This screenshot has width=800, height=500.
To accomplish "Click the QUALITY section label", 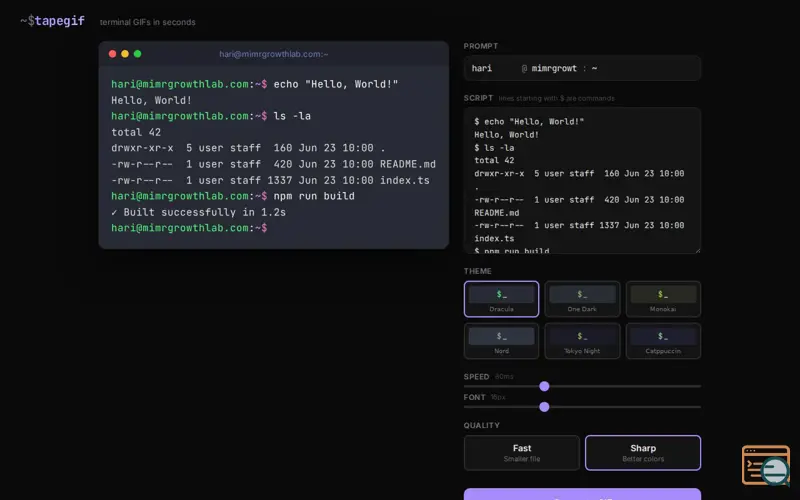I will coord(482,425).
